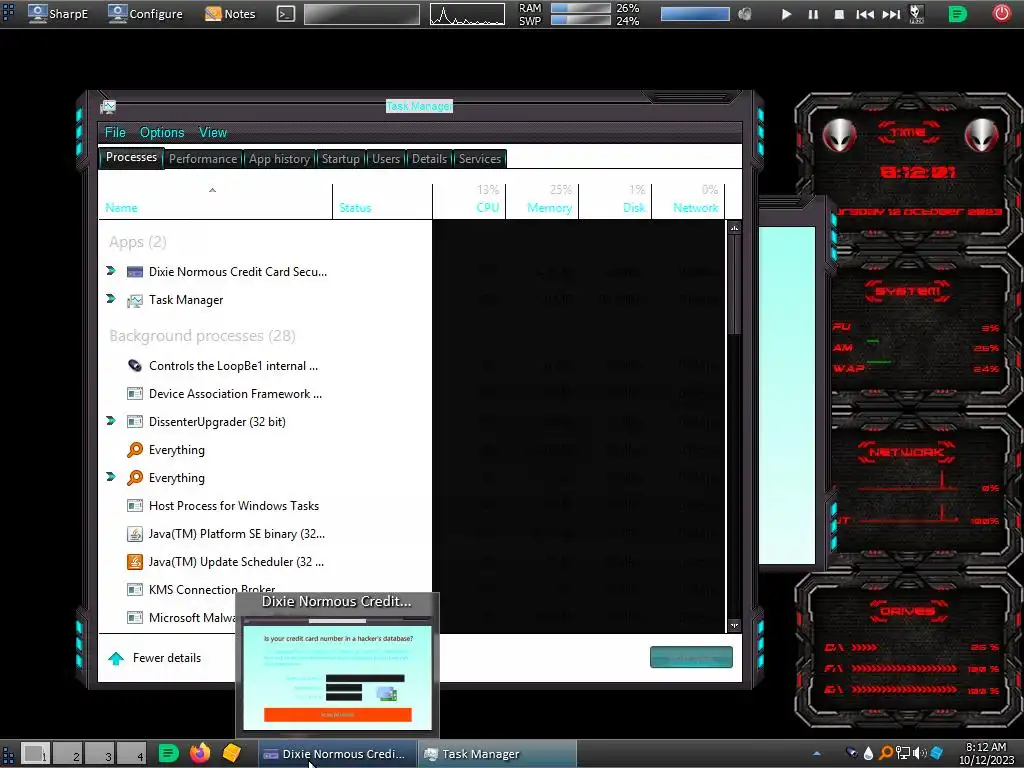The height and width of the screenshot is (768, 1024).
Task: Switch to the Details tab
Action: click(429, 159)
